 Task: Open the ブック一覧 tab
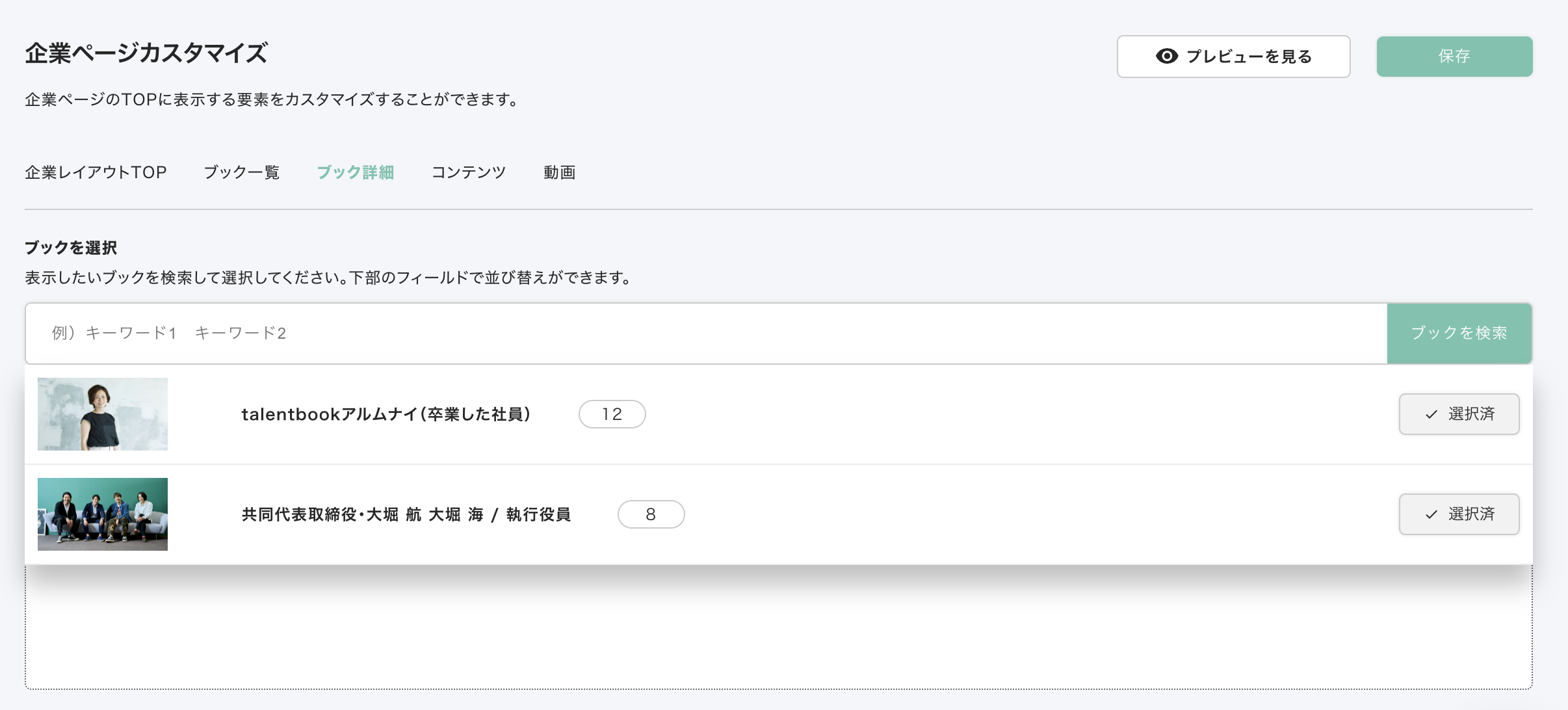pyautogui.click(x=241, y=172)
